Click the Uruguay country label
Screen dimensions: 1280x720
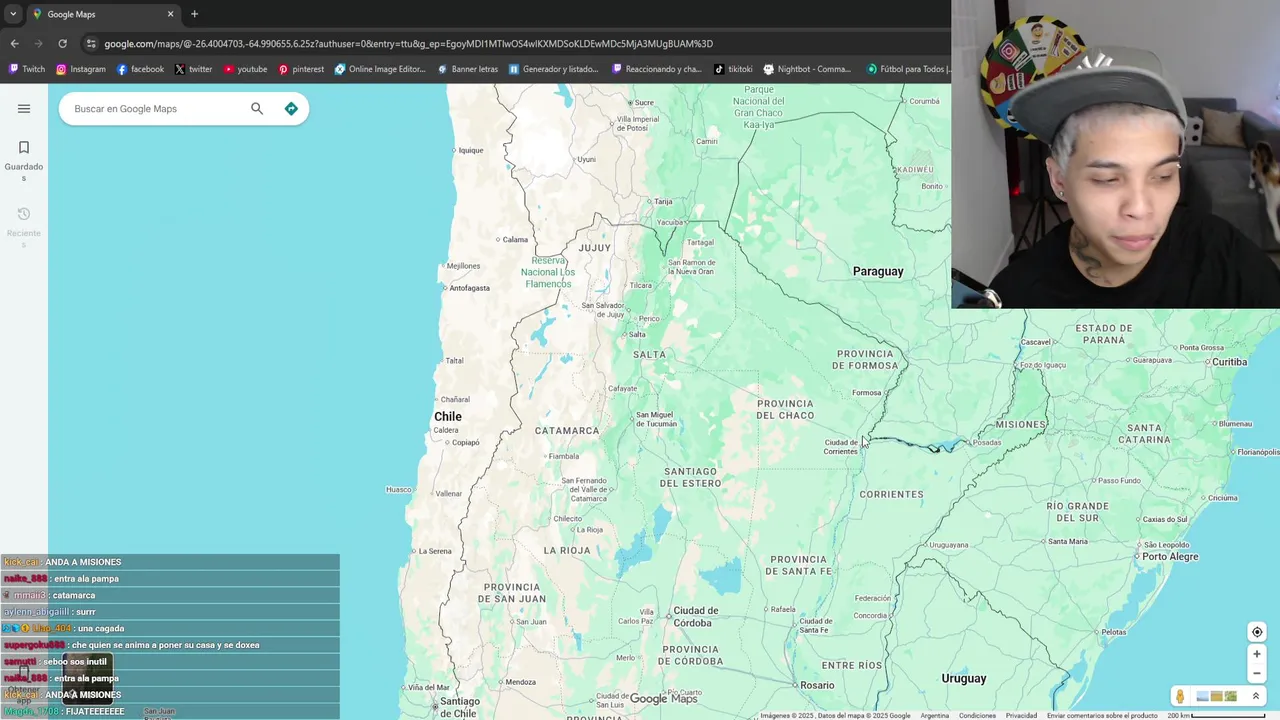click(964, 678)
